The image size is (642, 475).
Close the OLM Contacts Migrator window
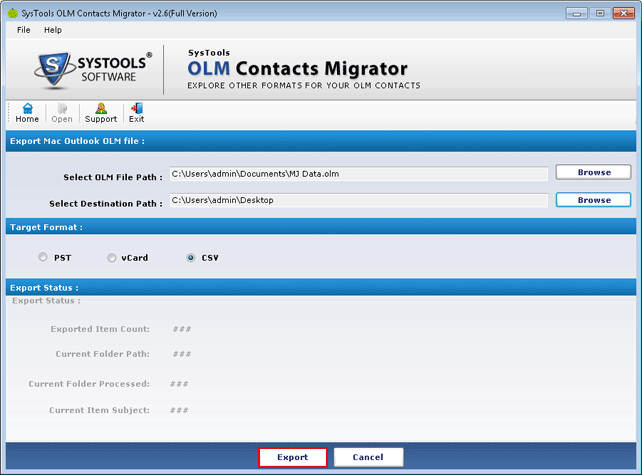click(x=624, y=14)
